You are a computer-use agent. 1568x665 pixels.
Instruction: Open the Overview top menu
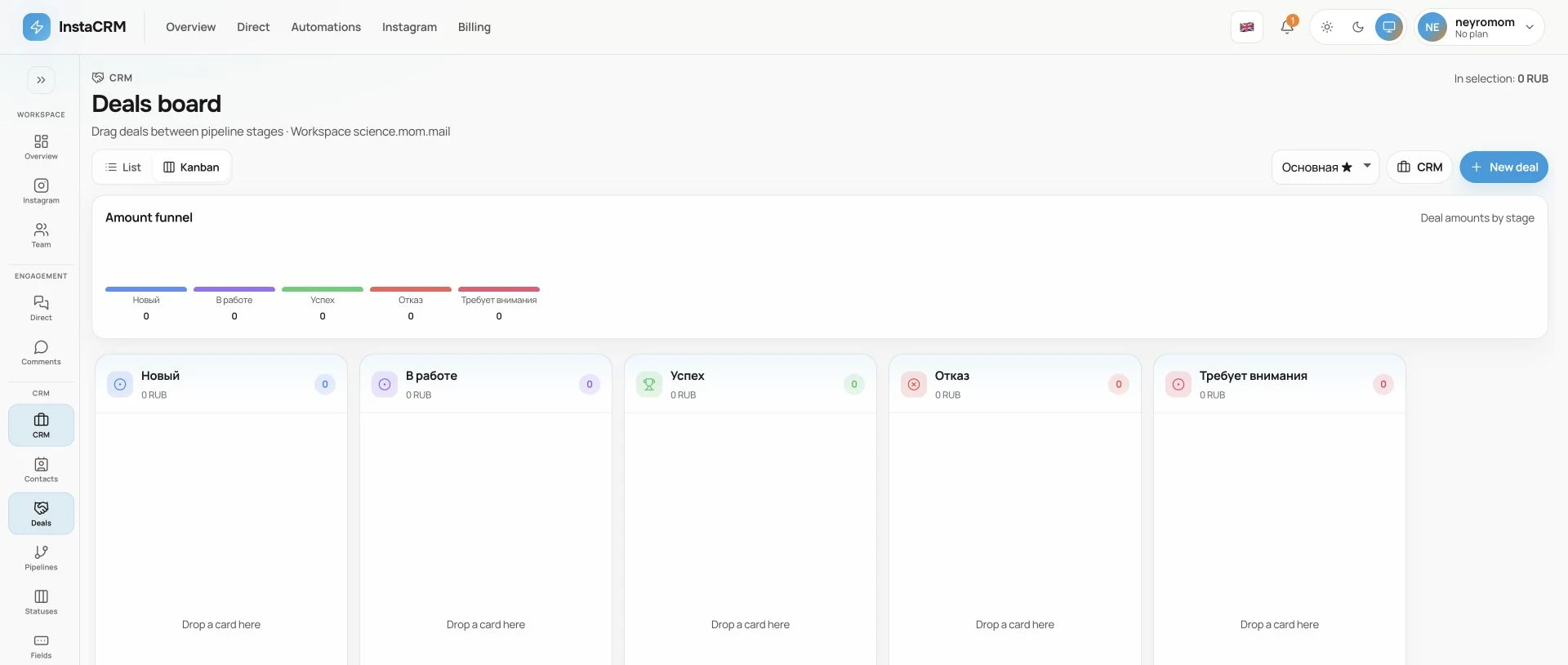coord(191,27)
